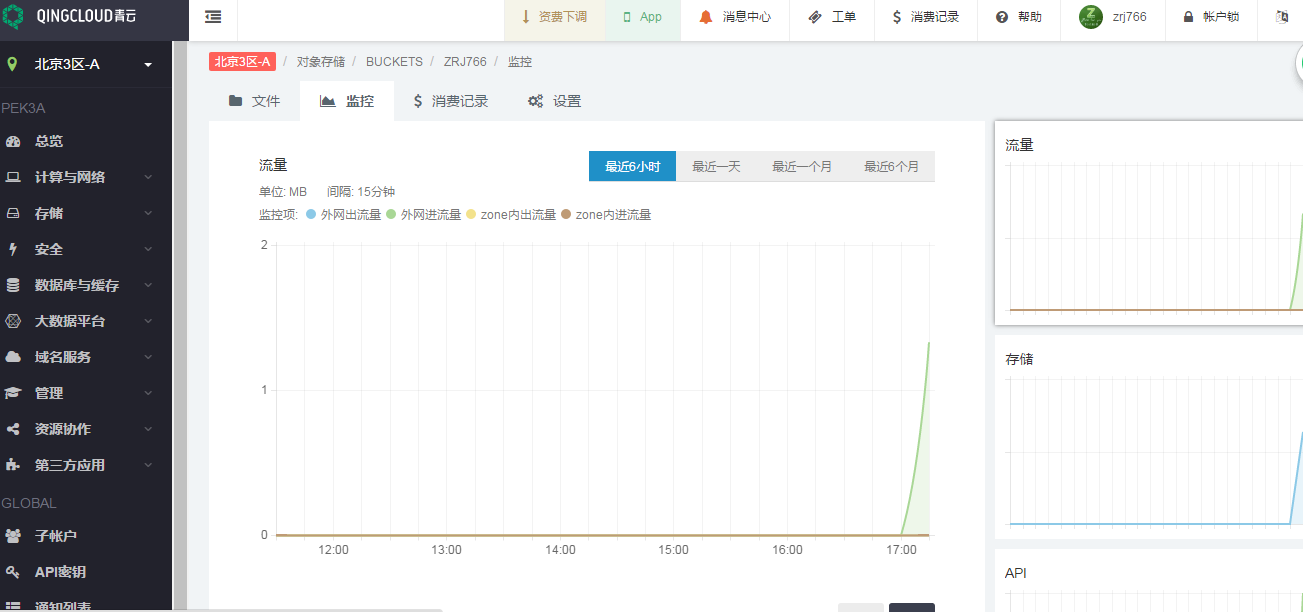Click the zrj766 user avatar
The width and height of the screenshot is (1303, 612).
tap(1091, 17)
